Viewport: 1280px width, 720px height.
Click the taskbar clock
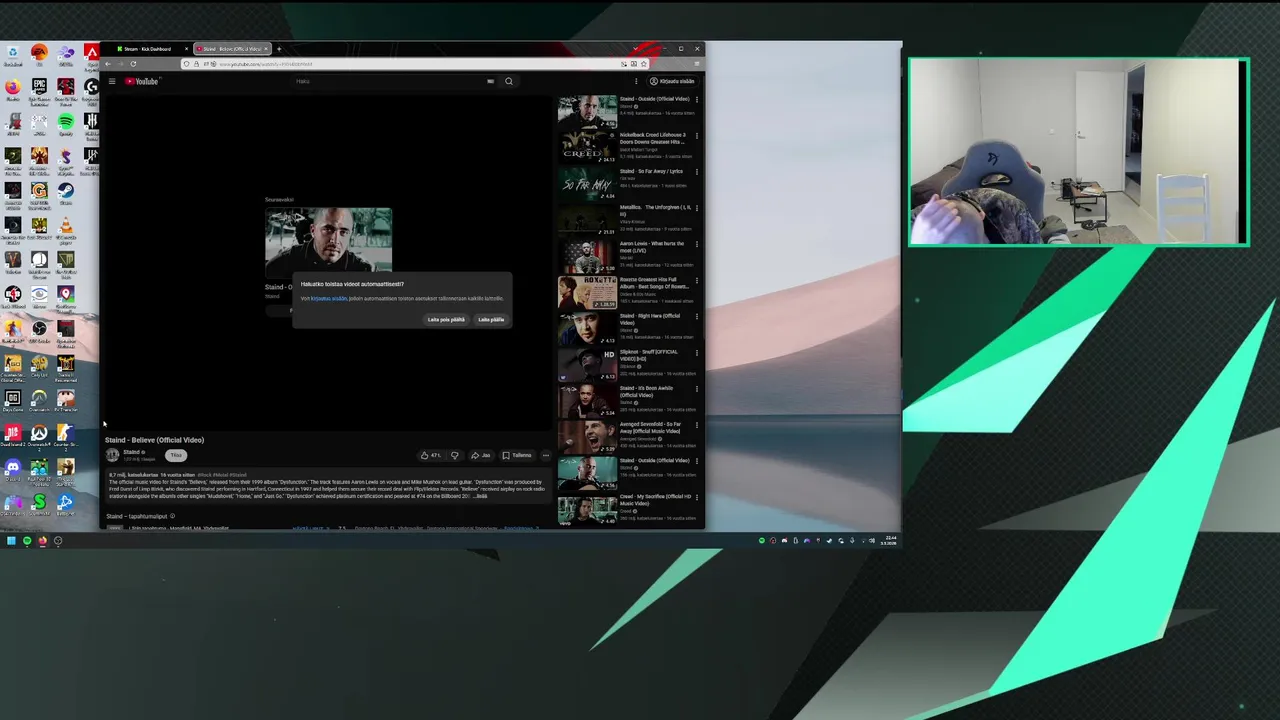(x=890, y=541)
